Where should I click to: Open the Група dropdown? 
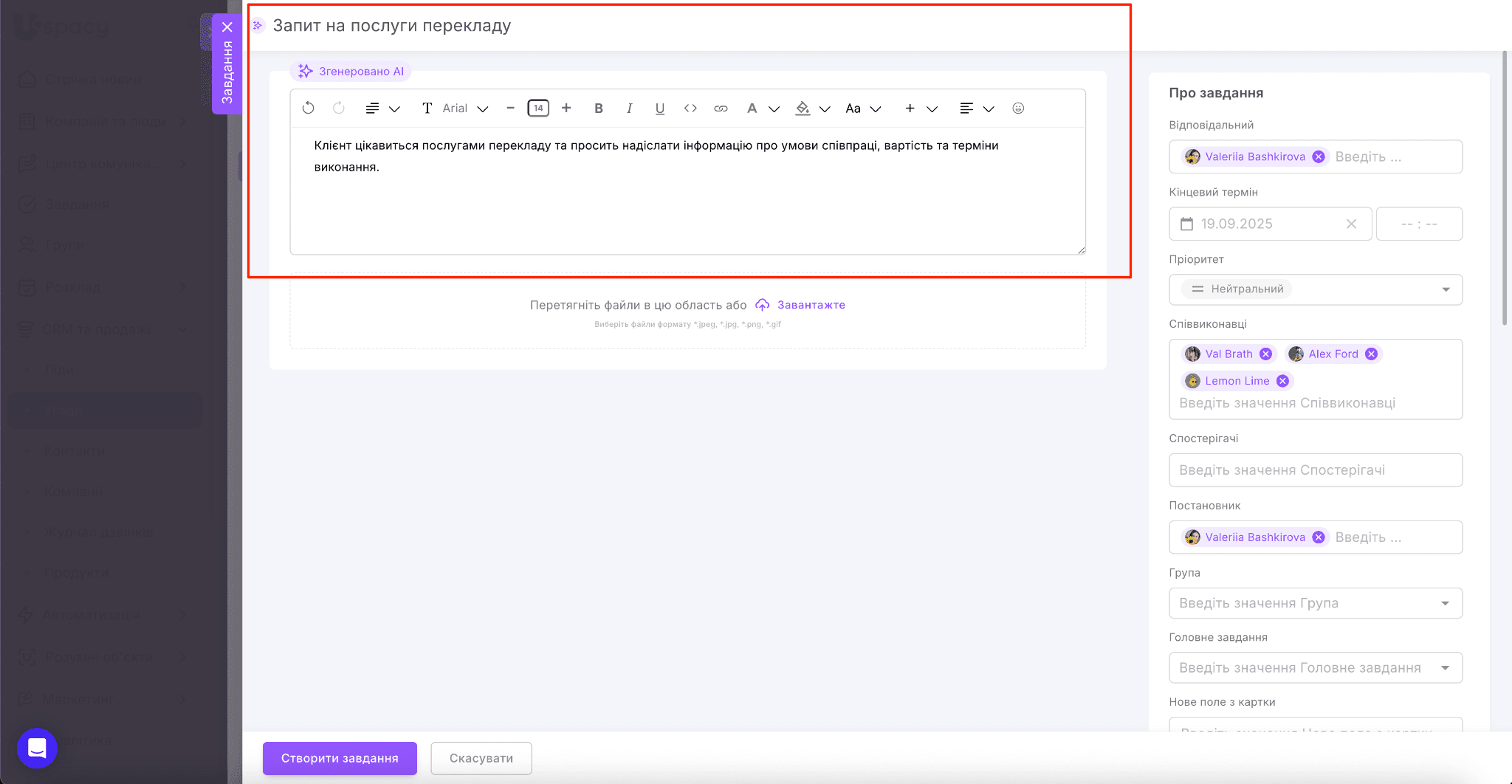tap(1316, 603)
